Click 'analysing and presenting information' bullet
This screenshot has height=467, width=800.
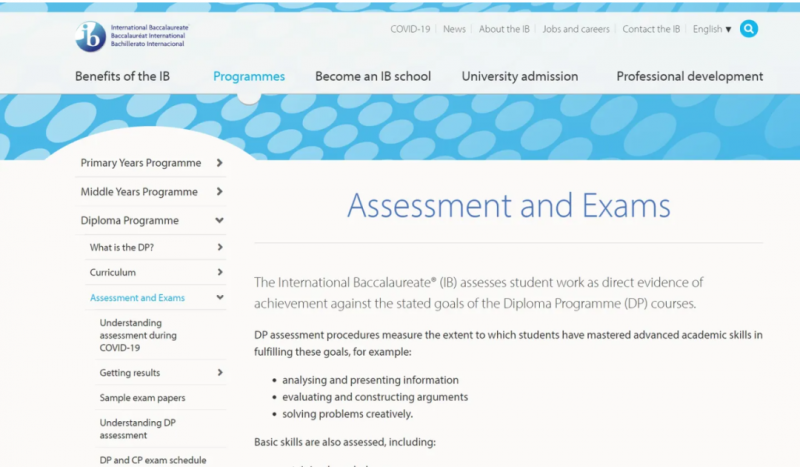point(370,380)
